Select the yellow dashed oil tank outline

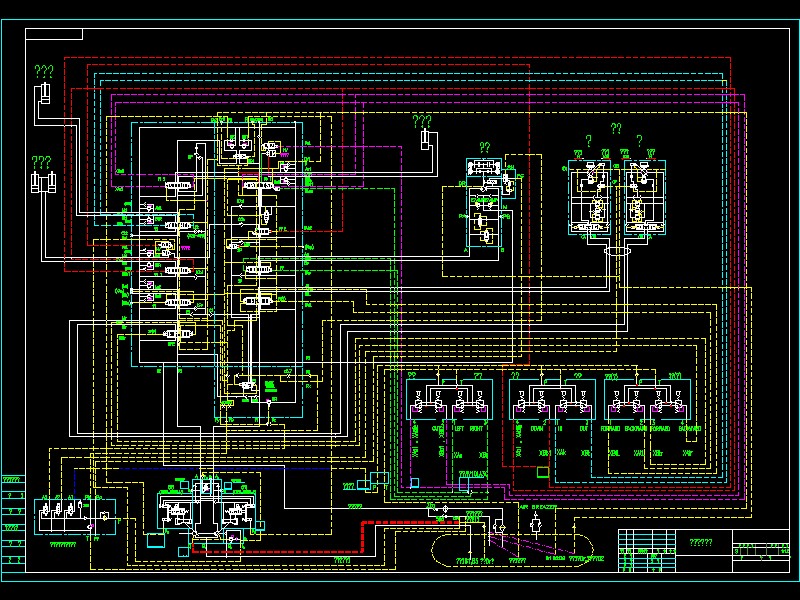(512, 551)
